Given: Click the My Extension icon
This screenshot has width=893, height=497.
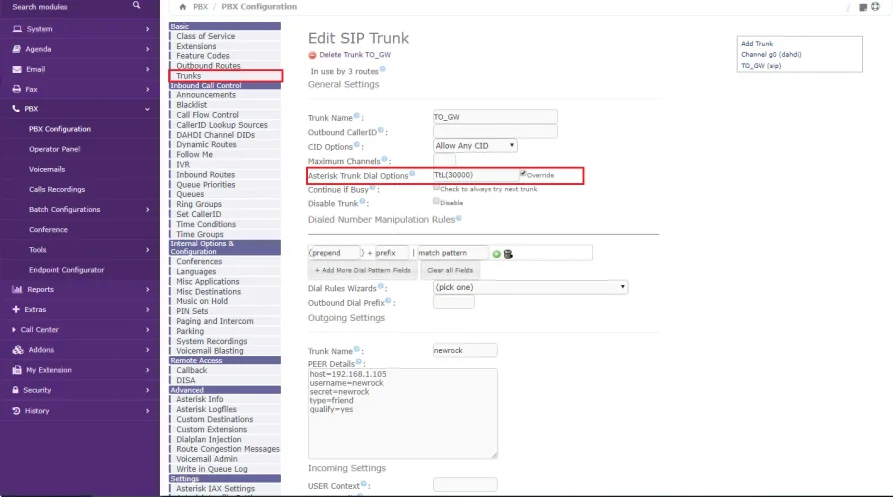Looking at the screenshot, I should tap(17, 370).
